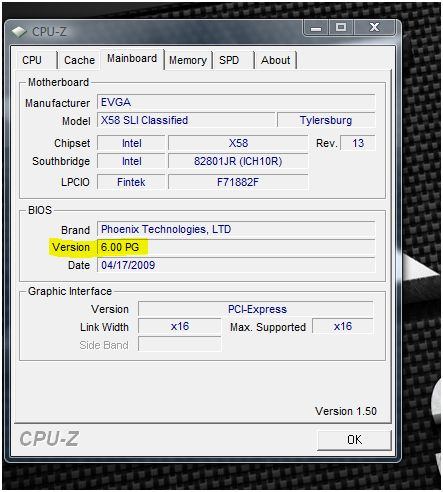The width and height of the screenshot is (443, 492).
Task: Click the F71882F value
Action: click(x=238, y=182)
